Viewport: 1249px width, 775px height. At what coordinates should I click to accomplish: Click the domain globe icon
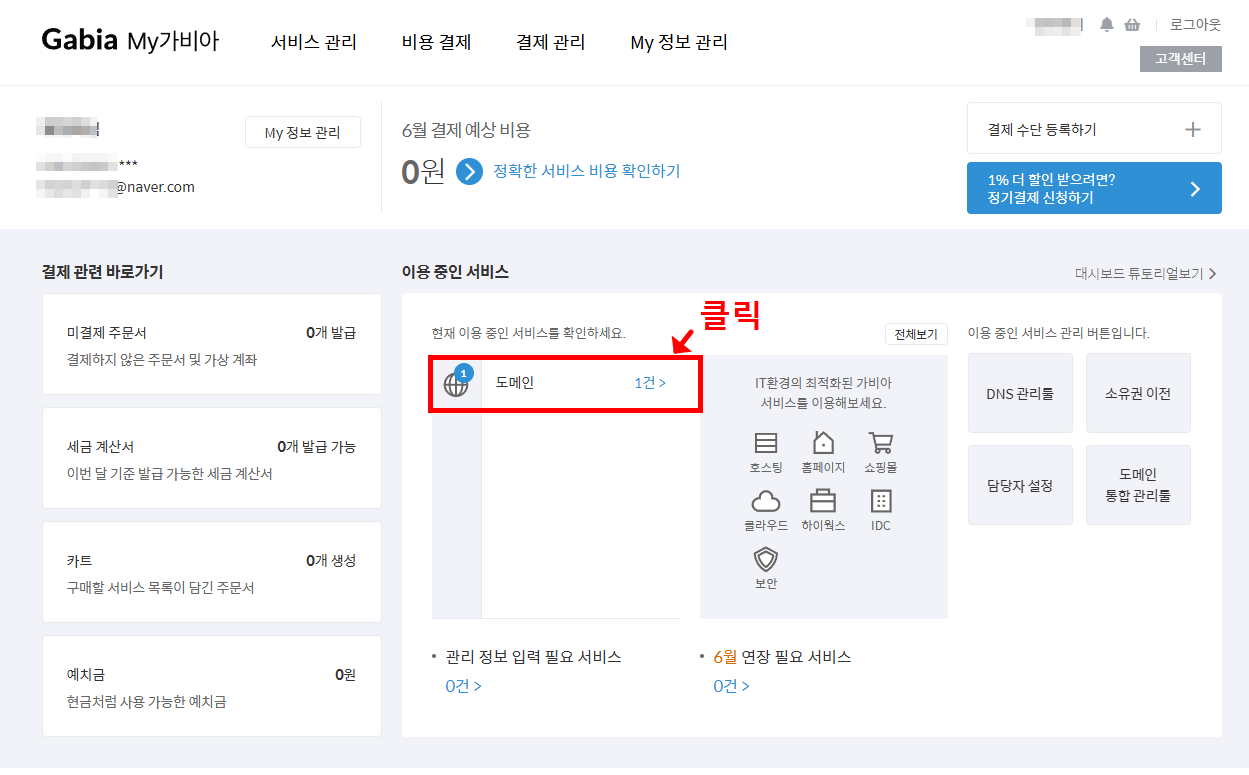456,384
